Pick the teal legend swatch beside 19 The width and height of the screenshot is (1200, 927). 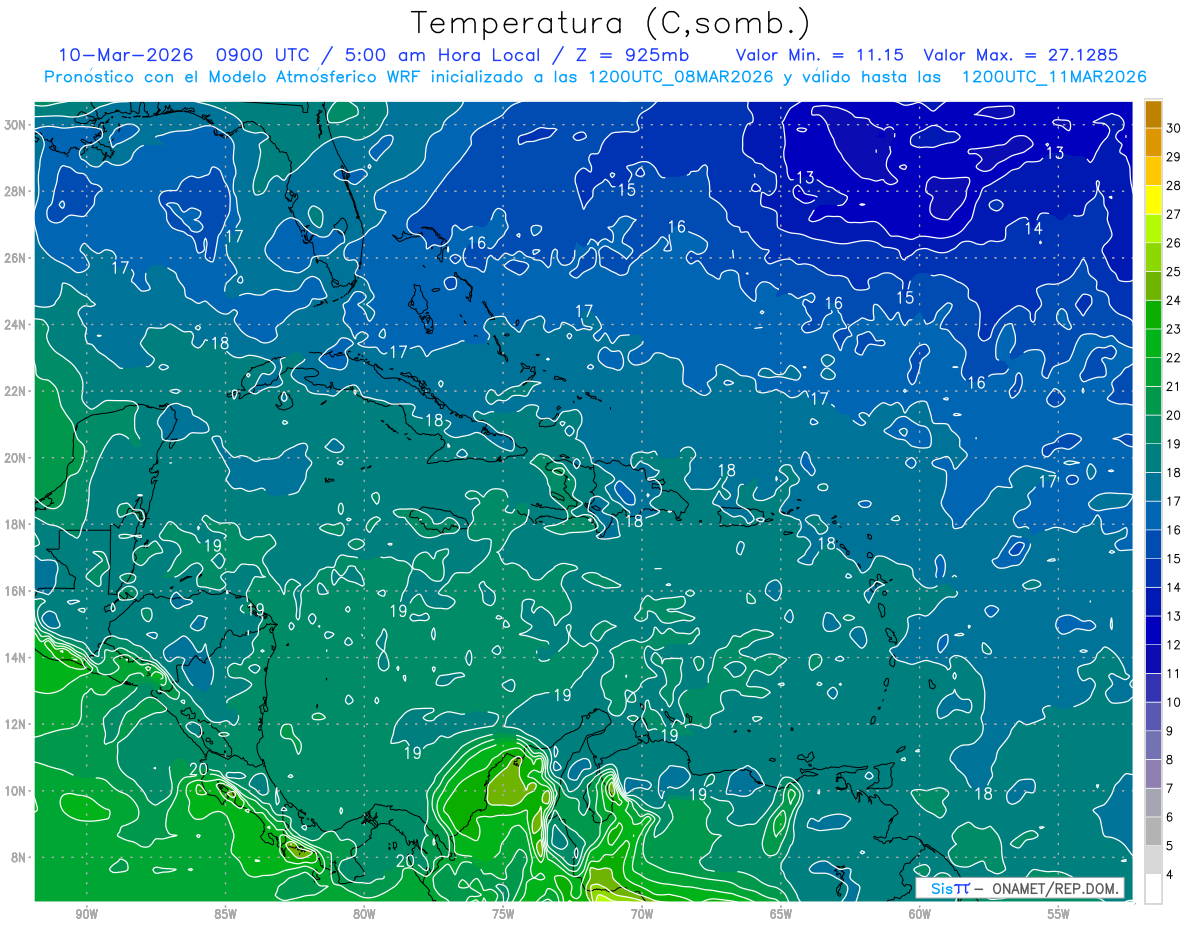point(1153,430)
